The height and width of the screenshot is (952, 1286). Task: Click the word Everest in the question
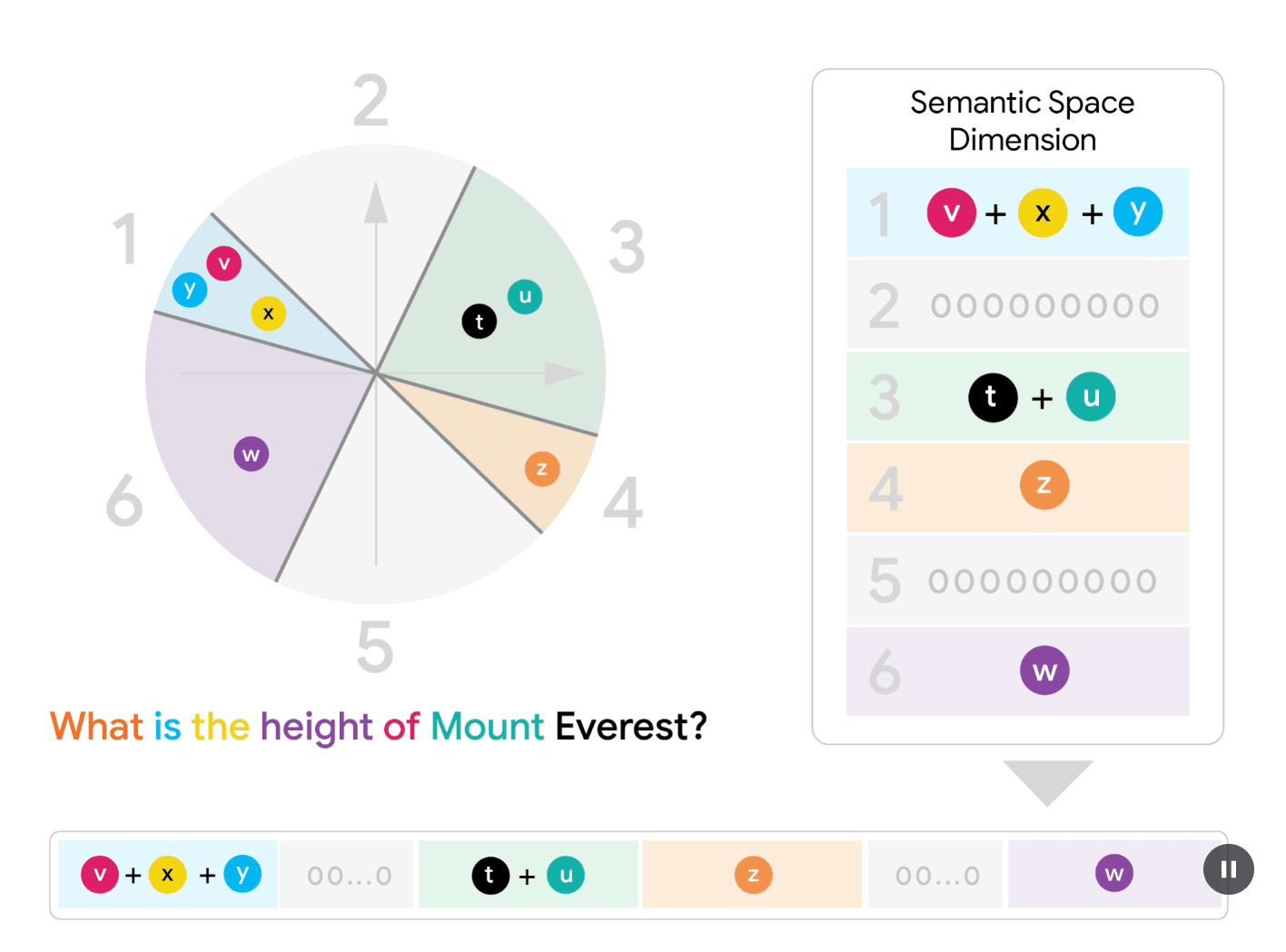click(631, 727)
